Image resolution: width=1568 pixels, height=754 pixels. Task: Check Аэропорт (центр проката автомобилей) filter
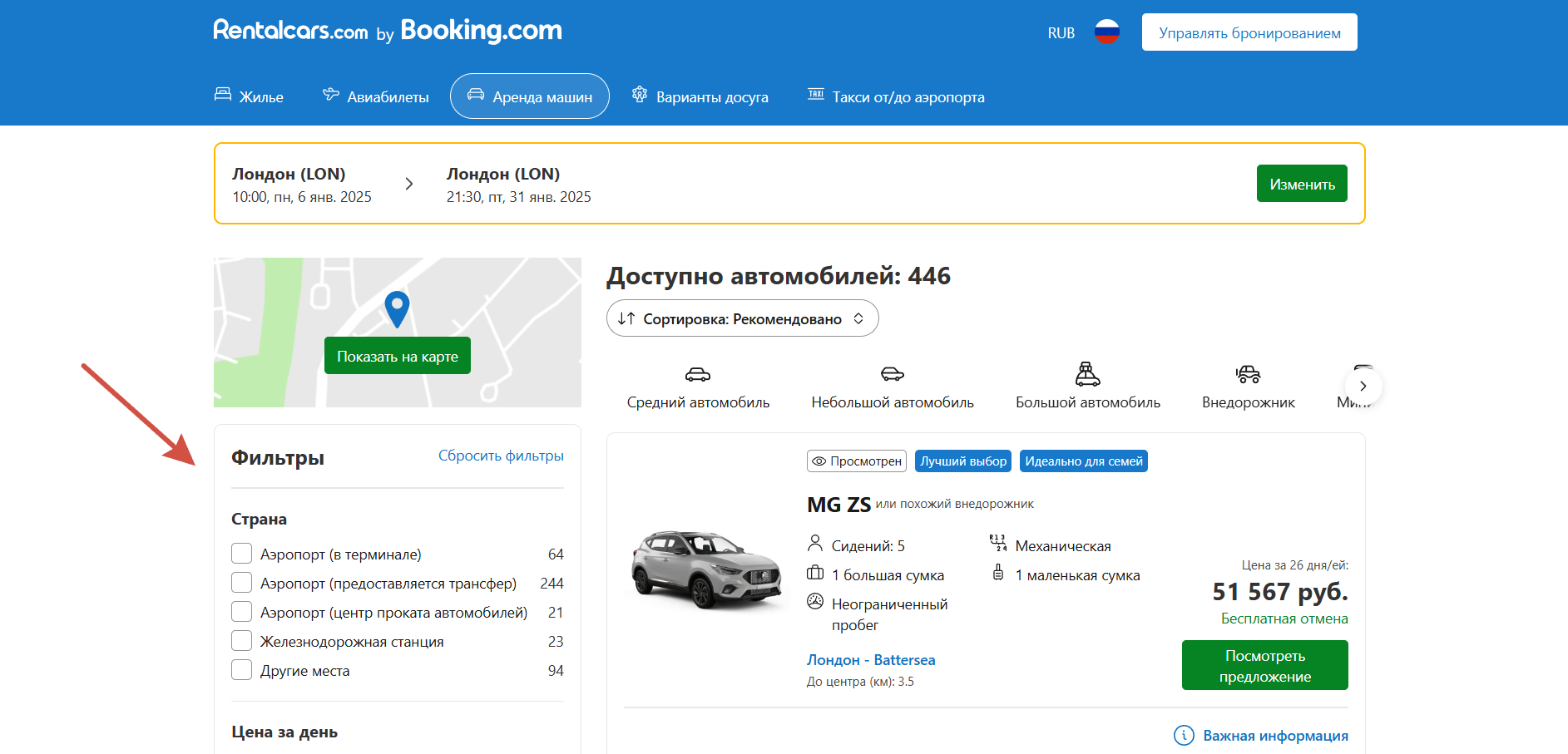pyautogui.click(x=241, y=612)
